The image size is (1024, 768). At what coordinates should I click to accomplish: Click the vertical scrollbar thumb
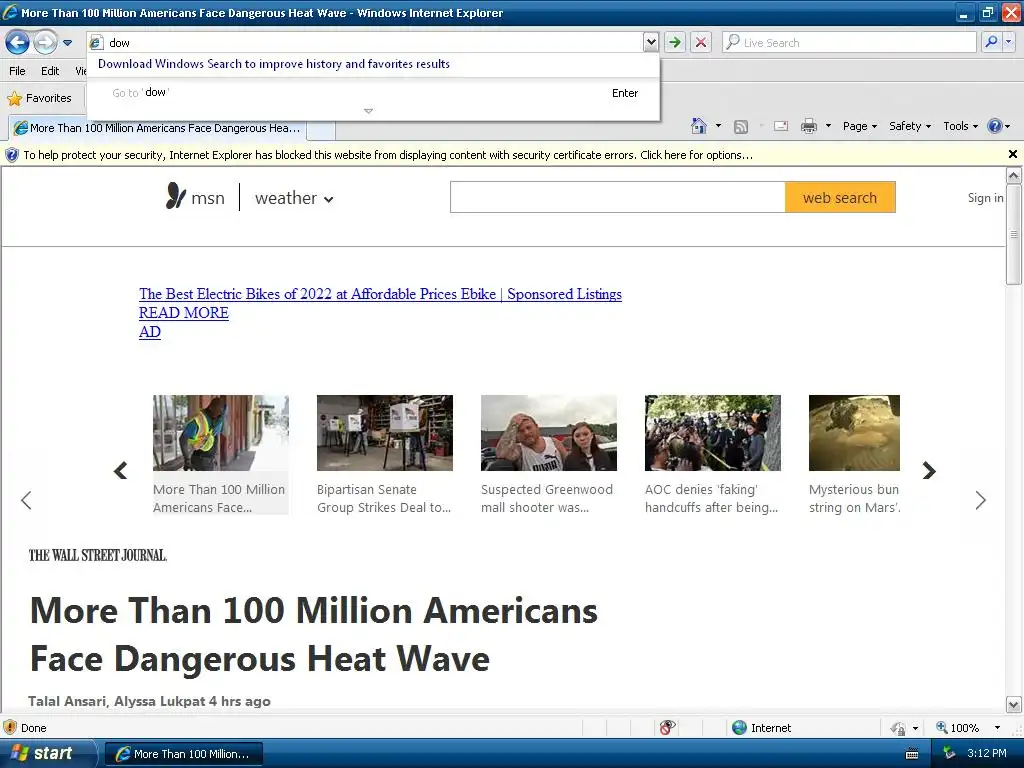(x=1013, y=234)
